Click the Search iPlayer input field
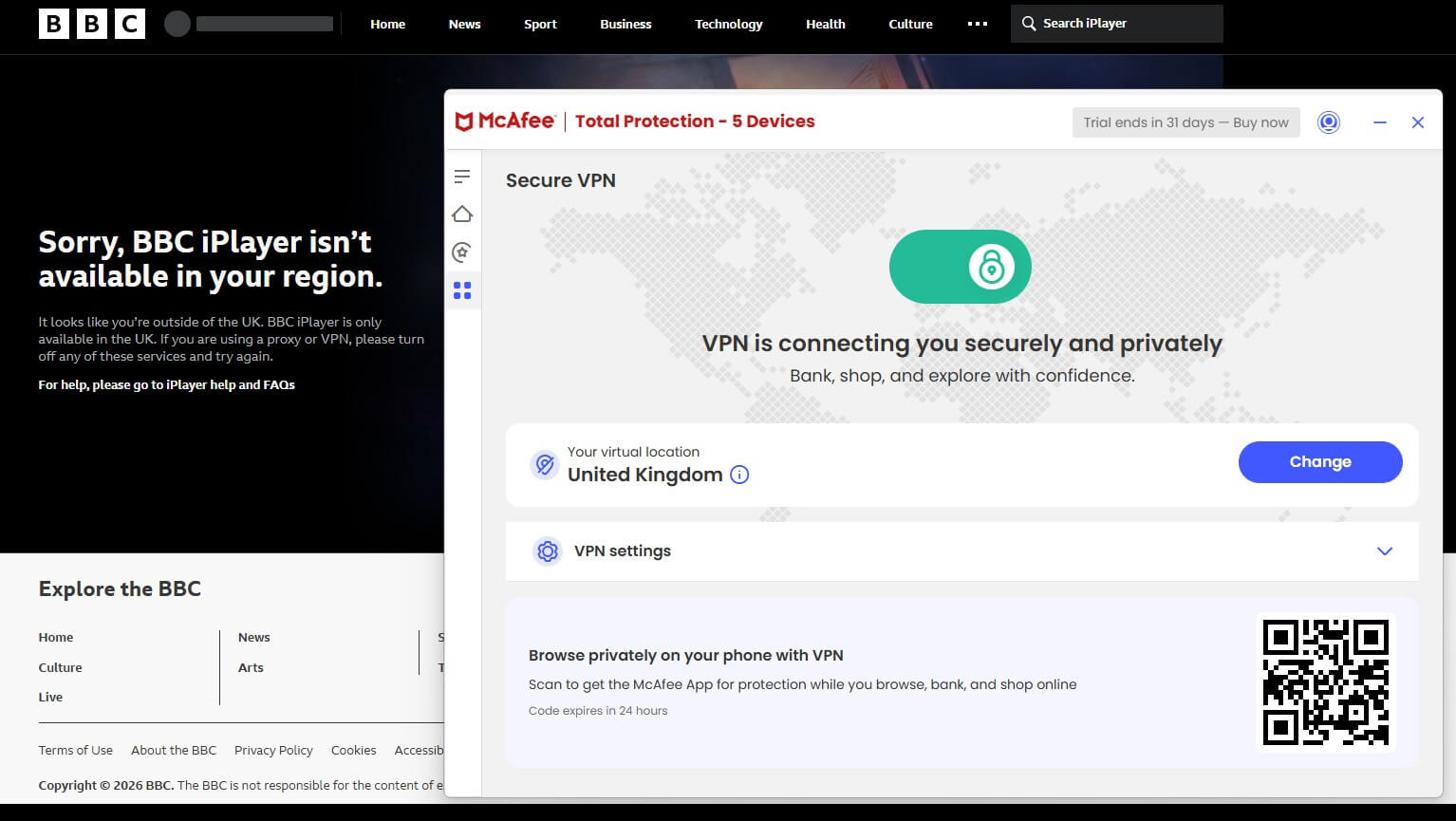The width and height of the screenshot is (1456, 821). pos(1117,24)
